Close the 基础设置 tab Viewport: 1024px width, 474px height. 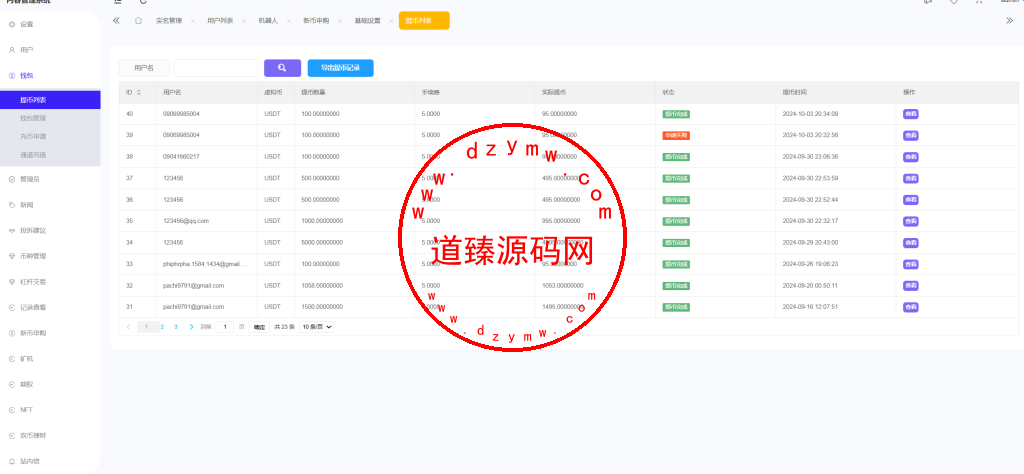click(x=391, y=22)
